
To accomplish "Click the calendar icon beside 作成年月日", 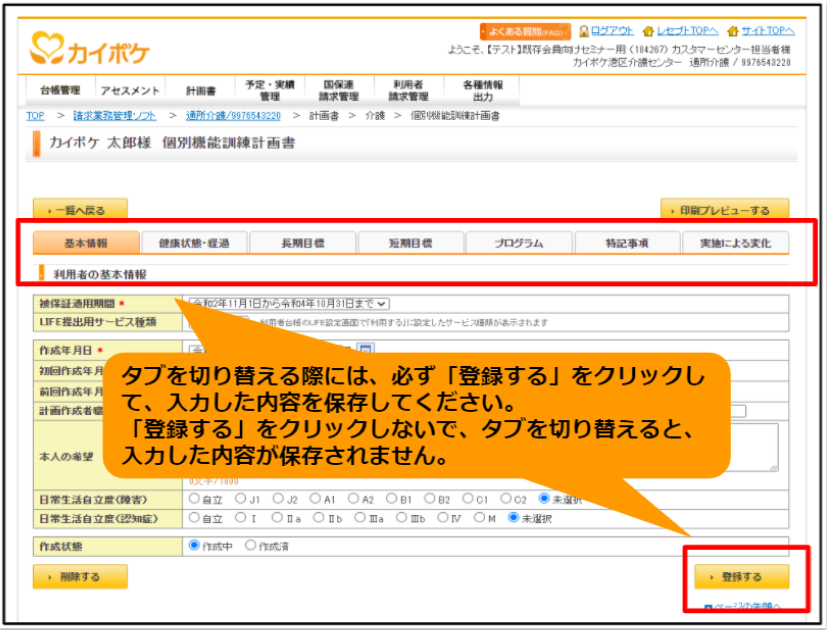I will point(366,349).
